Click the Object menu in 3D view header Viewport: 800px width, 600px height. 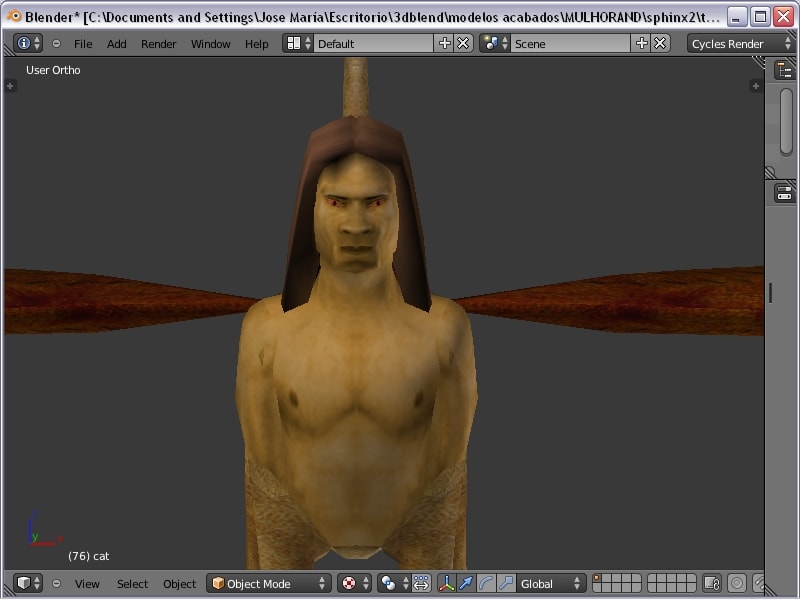[180, 584]
